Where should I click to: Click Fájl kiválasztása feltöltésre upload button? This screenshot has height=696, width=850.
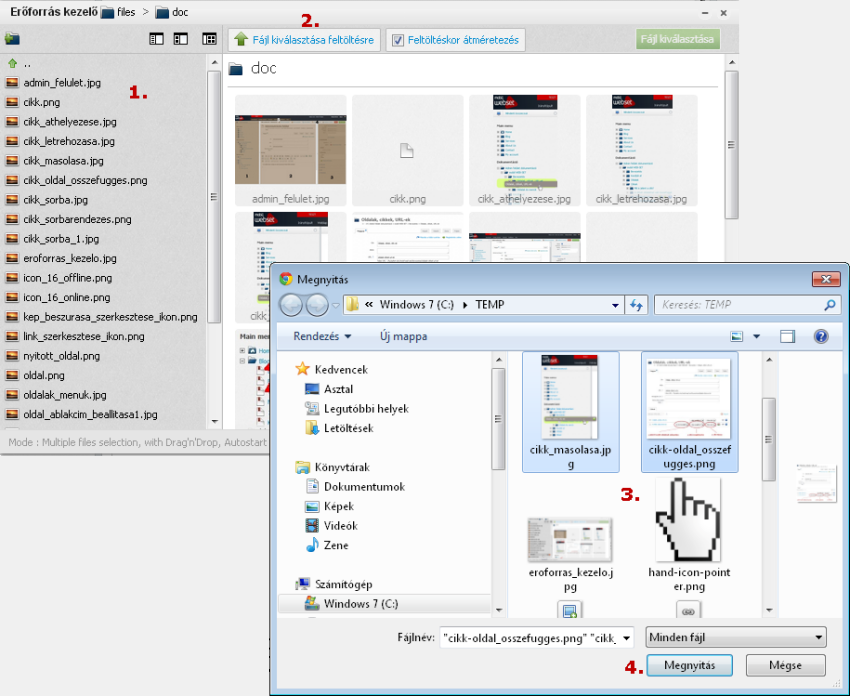point(304,40)
